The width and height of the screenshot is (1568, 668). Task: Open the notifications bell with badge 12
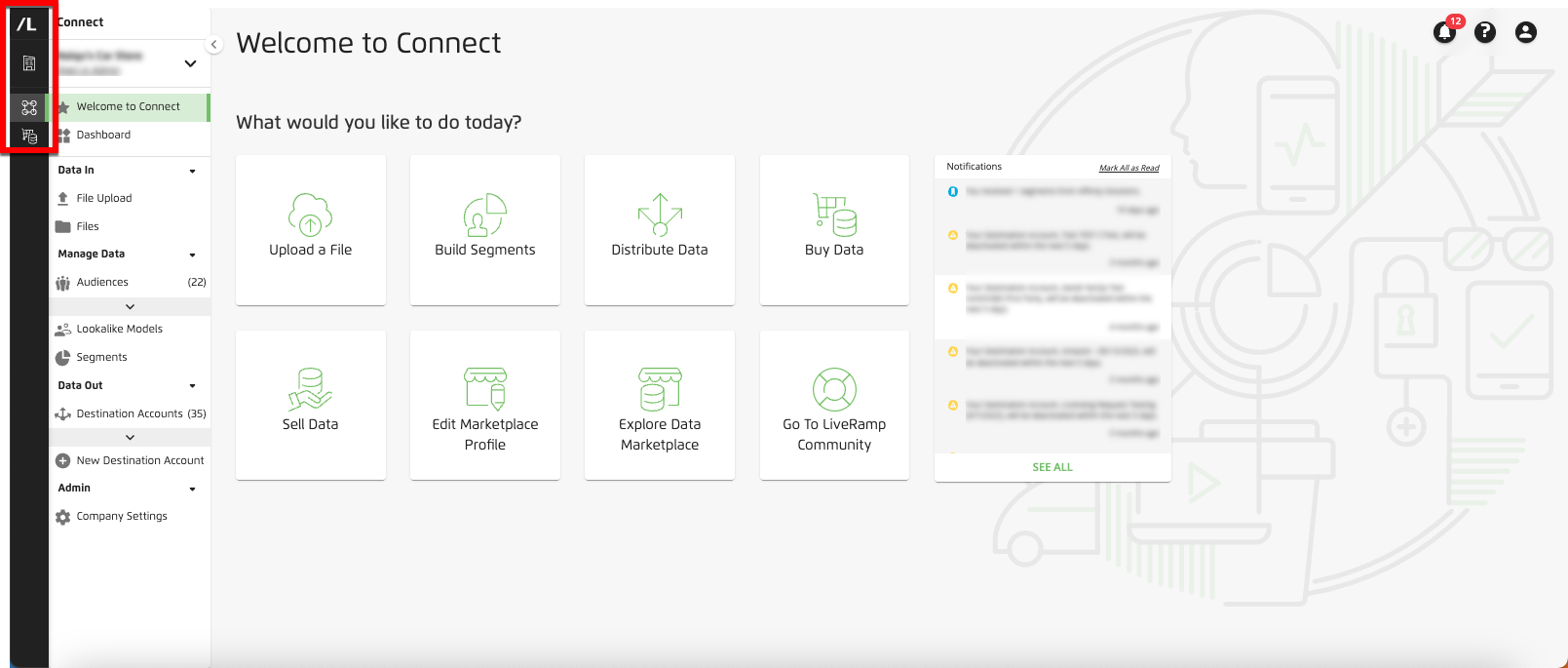1445,32
